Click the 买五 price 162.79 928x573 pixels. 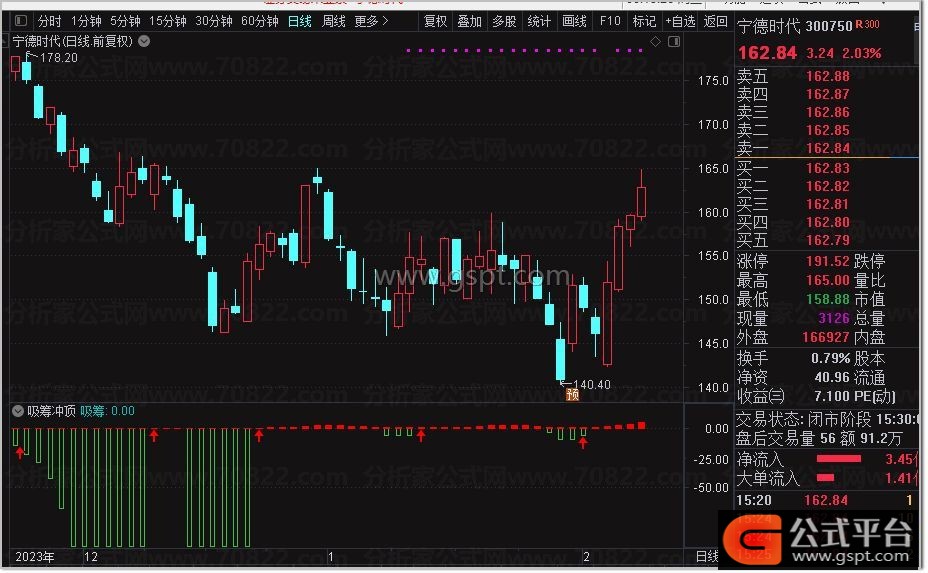pyautogui.click(x=827, y=240)
